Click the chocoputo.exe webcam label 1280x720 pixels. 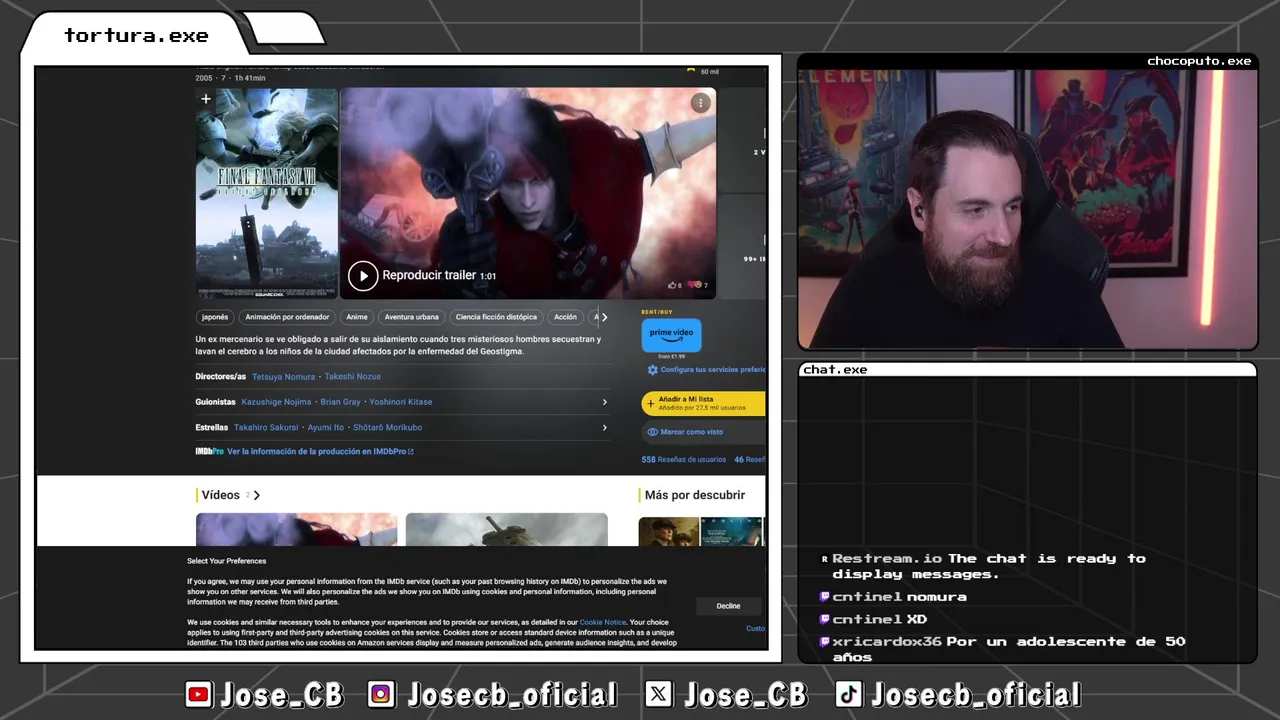click(1199, 61)
